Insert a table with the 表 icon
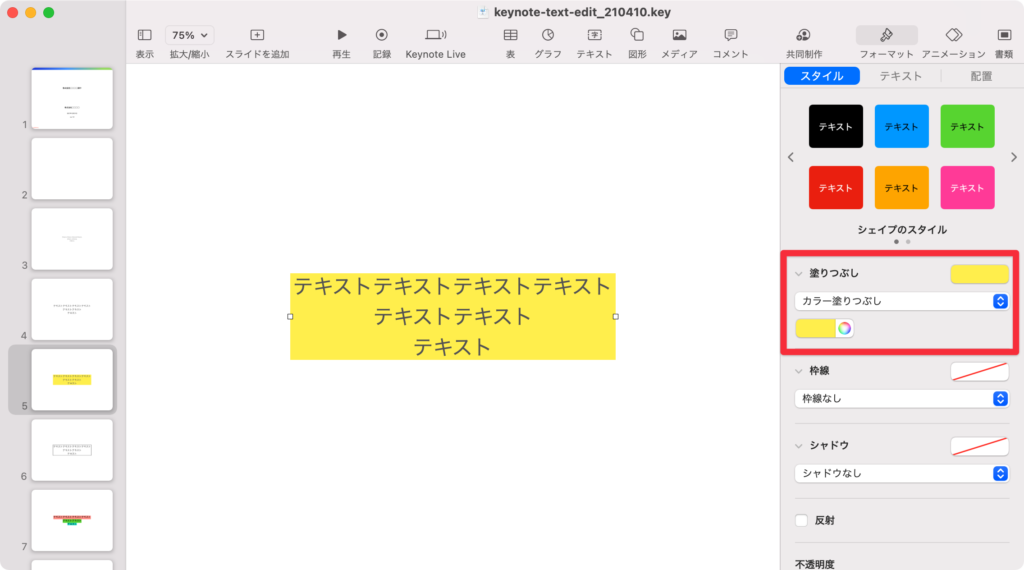Screen dimensions: 1024x570 click(510, 35)
